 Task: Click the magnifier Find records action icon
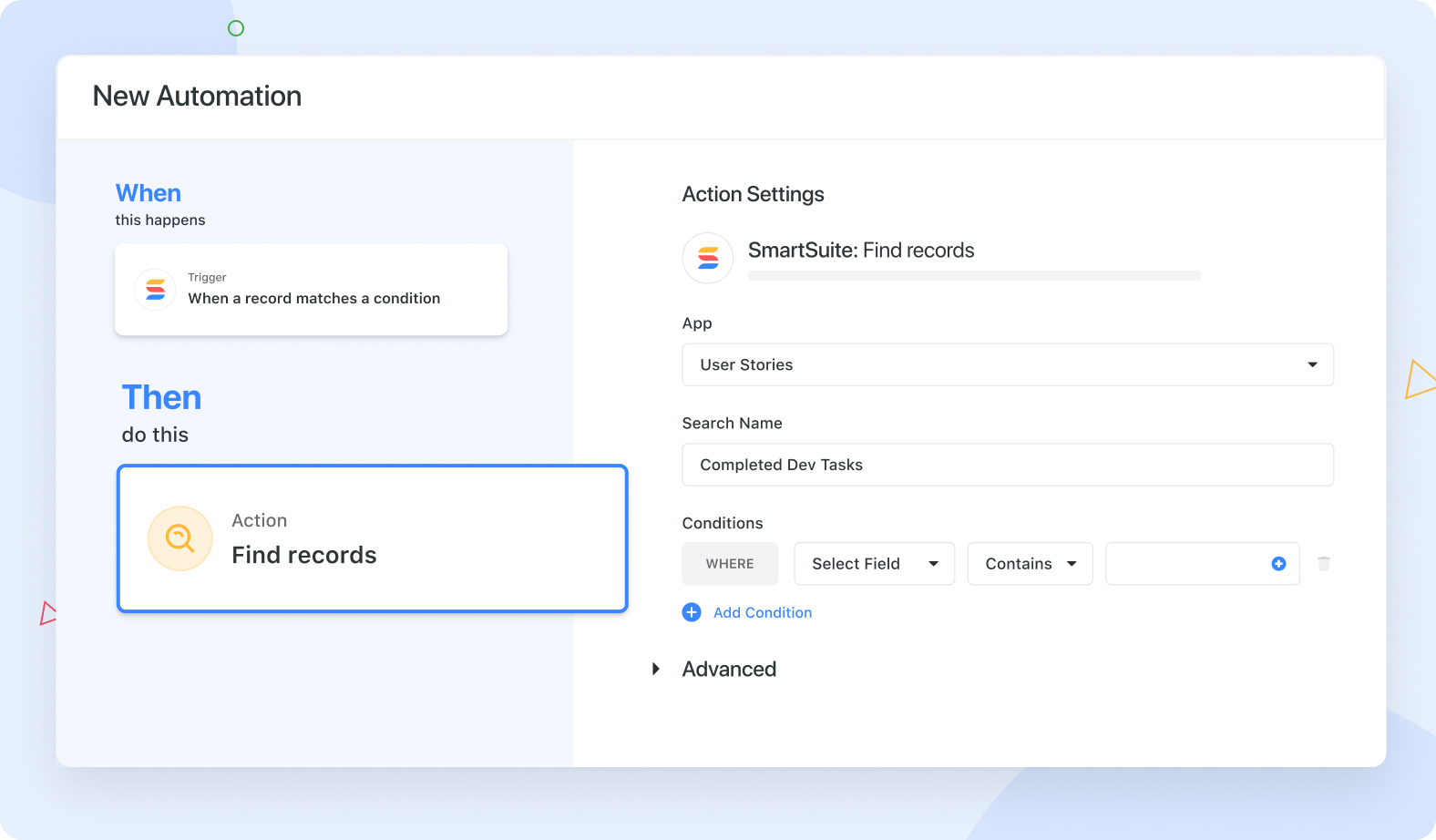[180, 538]
